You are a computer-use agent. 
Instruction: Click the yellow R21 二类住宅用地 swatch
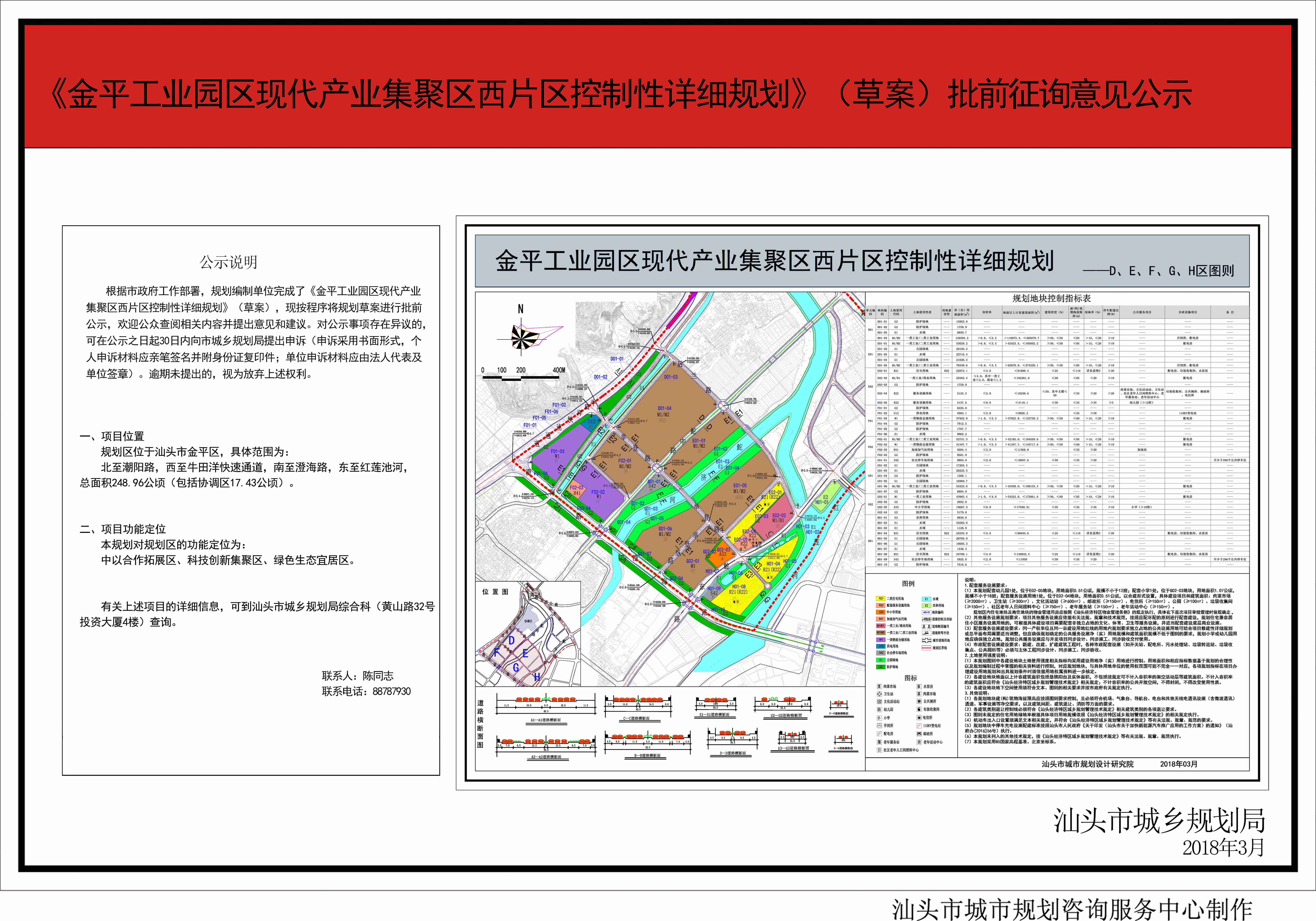tap(881, 599)
